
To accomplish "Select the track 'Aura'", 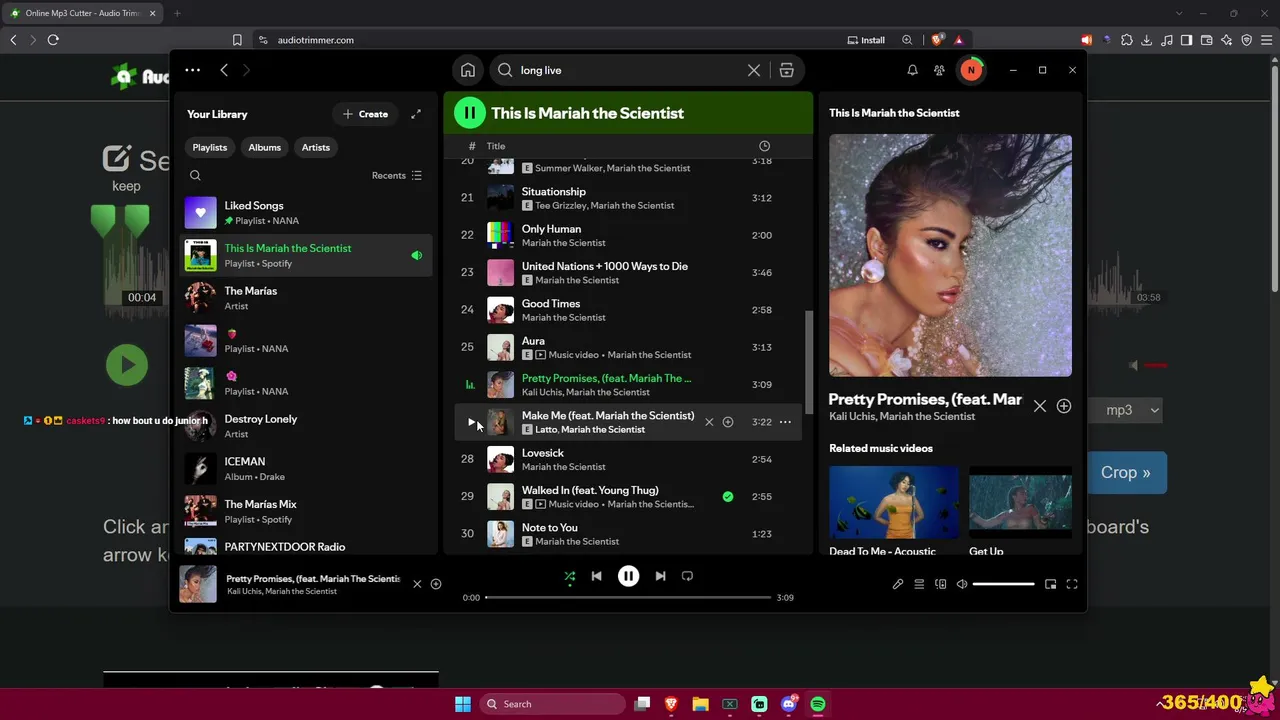I will (628, 347).
